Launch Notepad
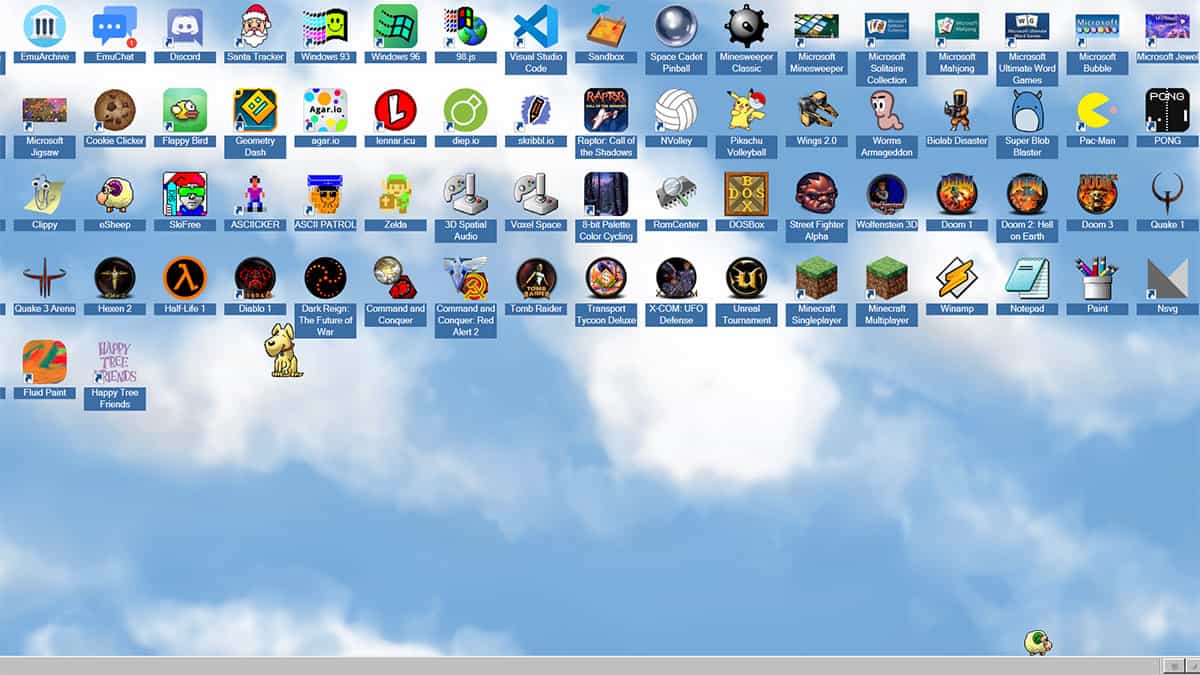 [1026, 280]
